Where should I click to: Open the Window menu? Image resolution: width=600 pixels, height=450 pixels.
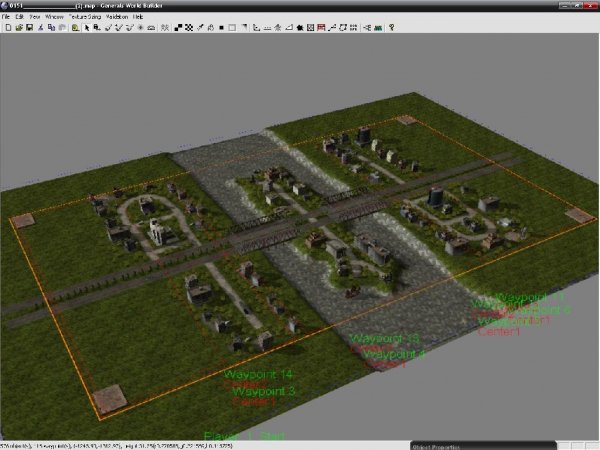(55, 17)
